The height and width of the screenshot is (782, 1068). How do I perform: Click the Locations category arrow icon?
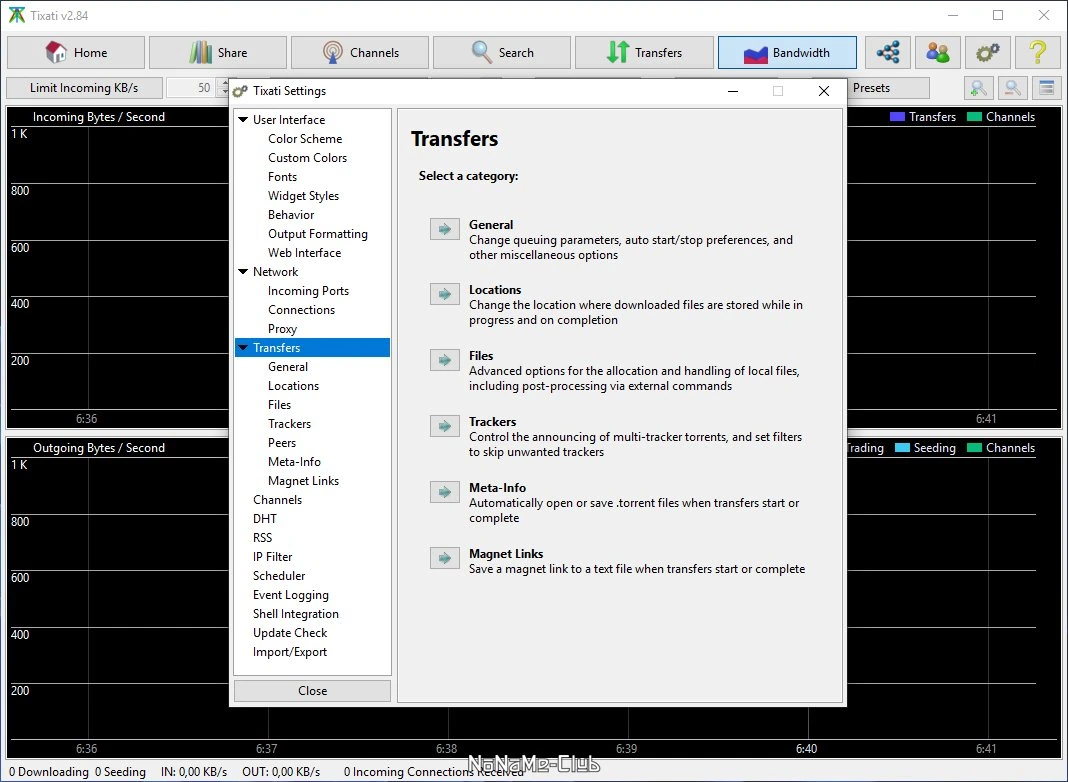point(445,294)
